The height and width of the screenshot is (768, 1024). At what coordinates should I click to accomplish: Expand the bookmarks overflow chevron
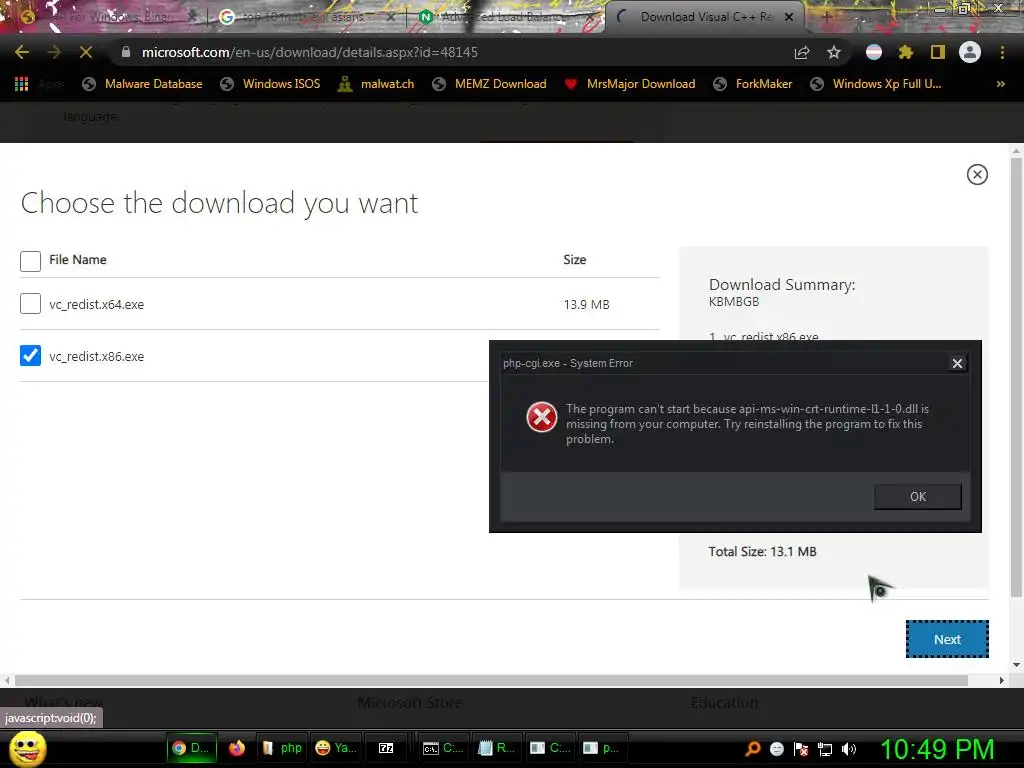(1000, 84)
